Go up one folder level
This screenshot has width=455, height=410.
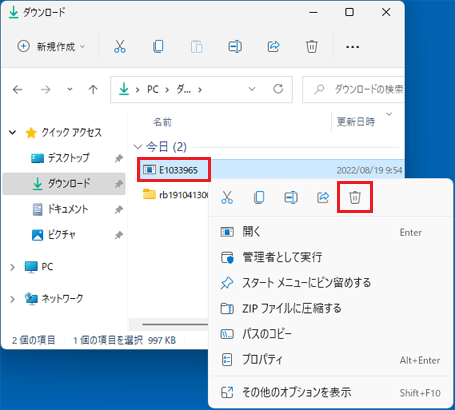pyautogui.click(x=93, y=89)
